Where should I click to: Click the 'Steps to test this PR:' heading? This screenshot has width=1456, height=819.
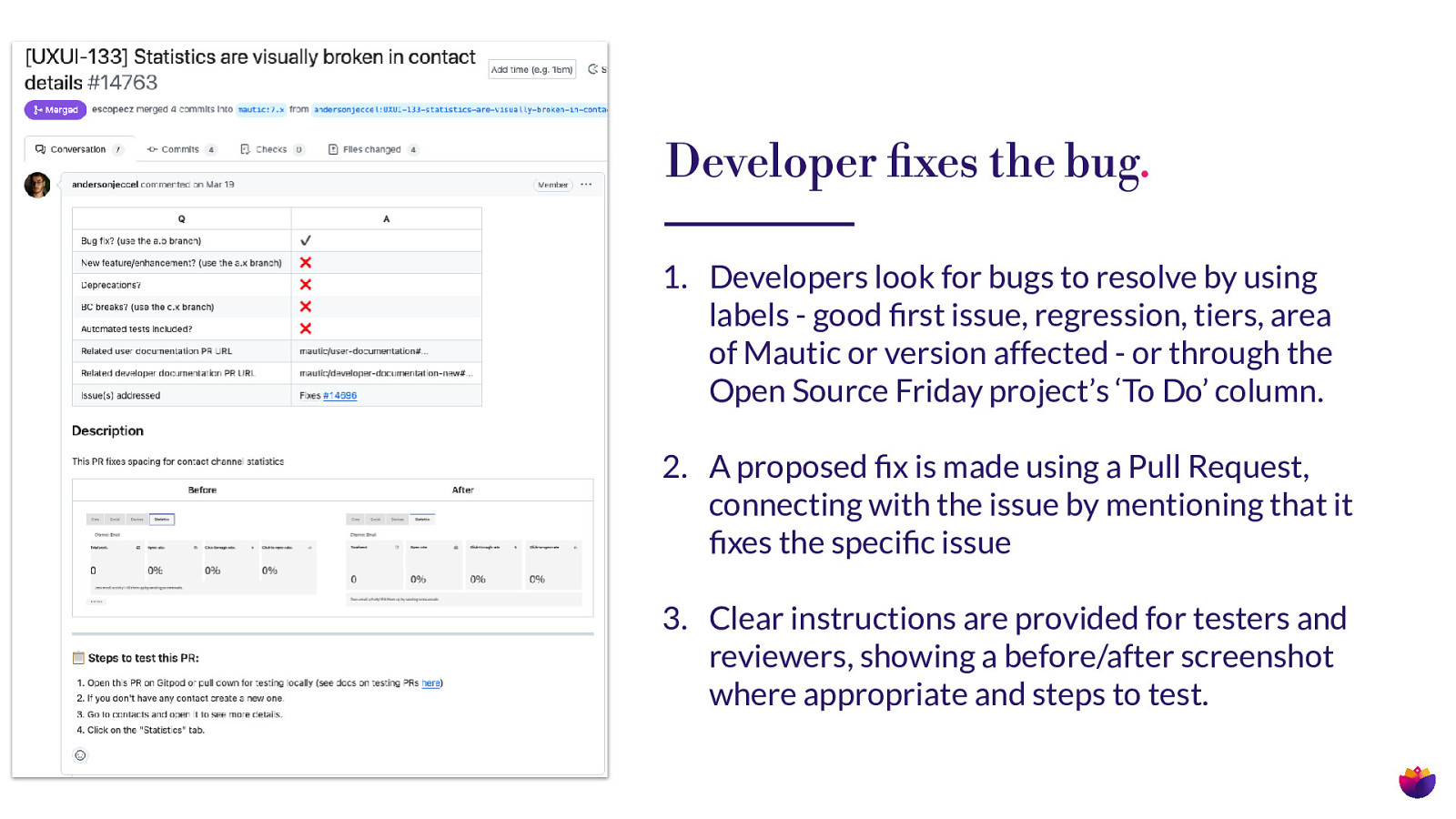click(144, 658)
